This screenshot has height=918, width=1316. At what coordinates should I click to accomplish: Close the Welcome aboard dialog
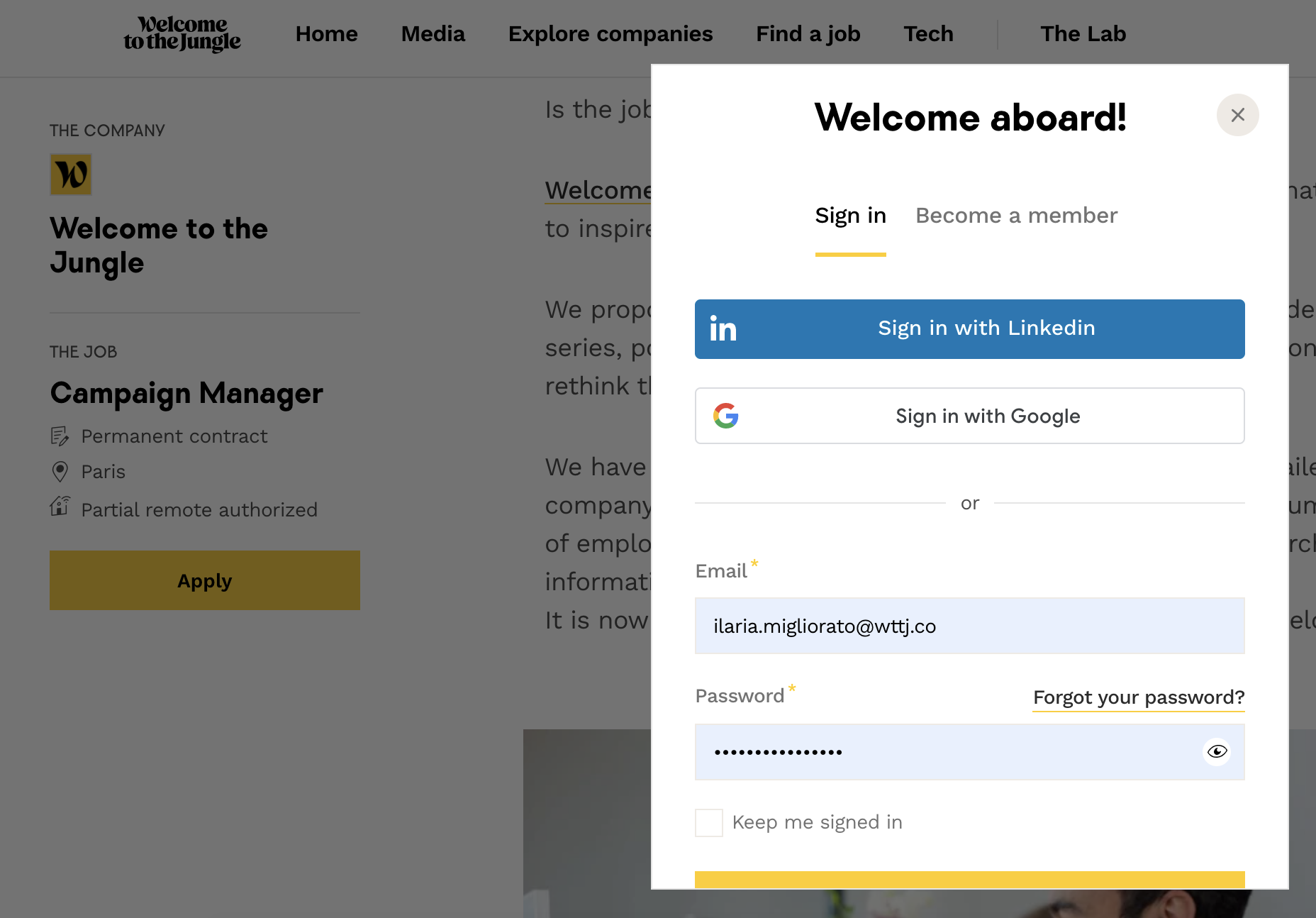pyautogui.click(x=1237, y=115)
